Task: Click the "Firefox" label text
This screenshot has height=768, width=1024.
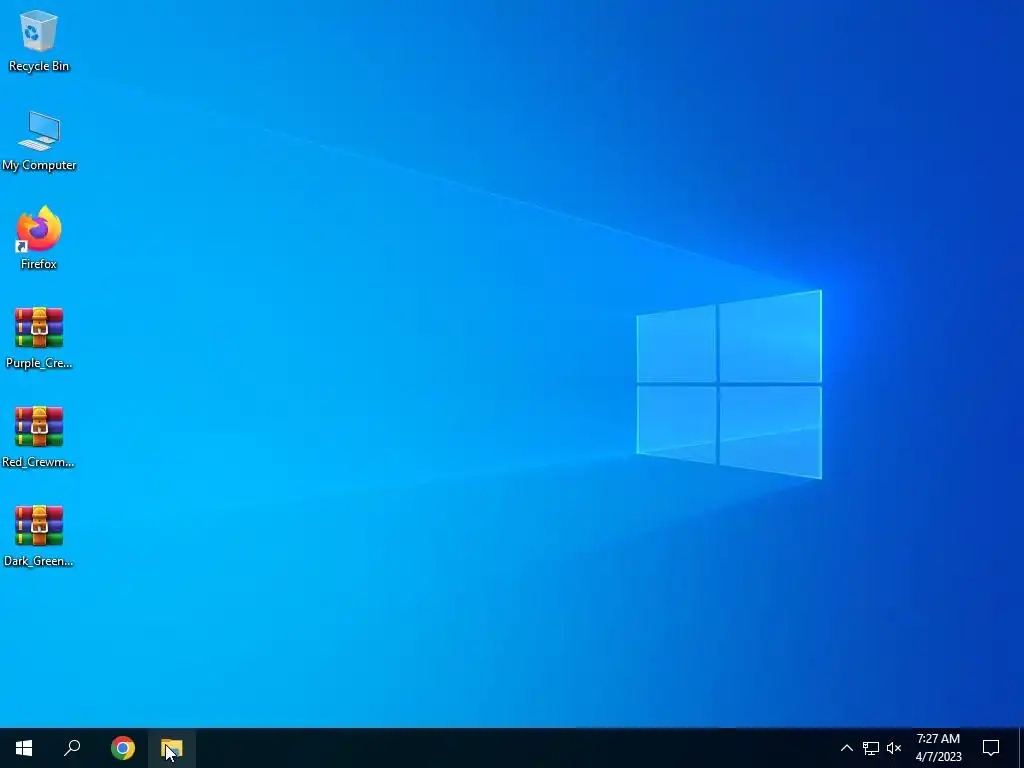Action: tap(39, 264)
